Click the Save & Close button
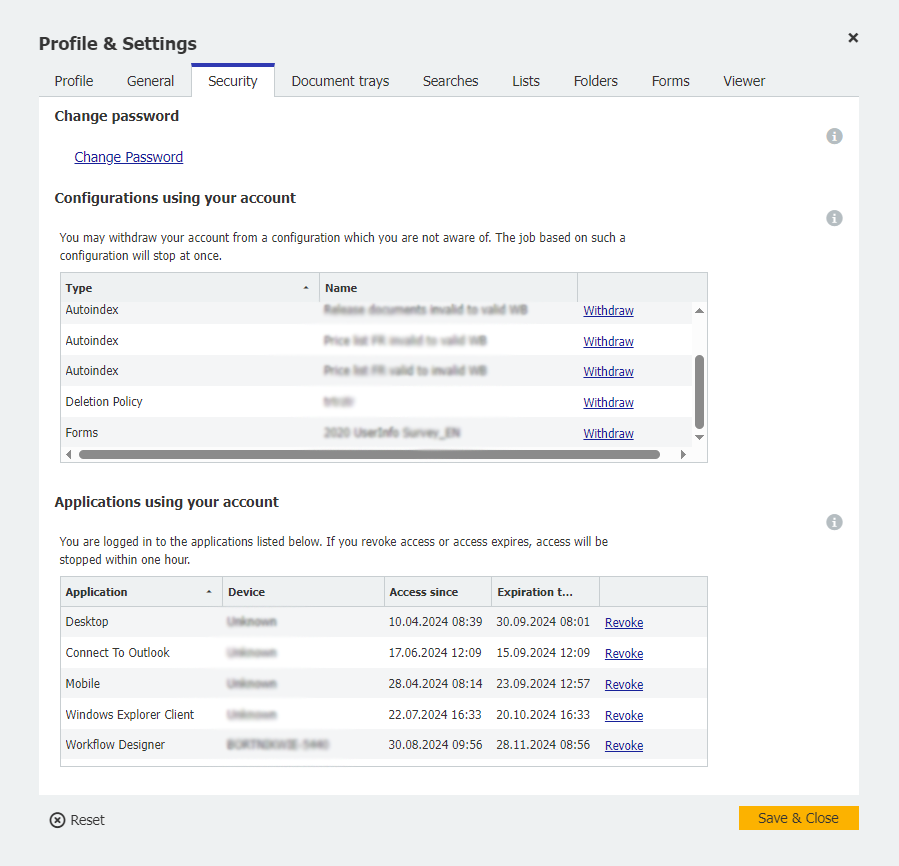The height and width of the screenshot is (866, 899). tap(798, 818)
